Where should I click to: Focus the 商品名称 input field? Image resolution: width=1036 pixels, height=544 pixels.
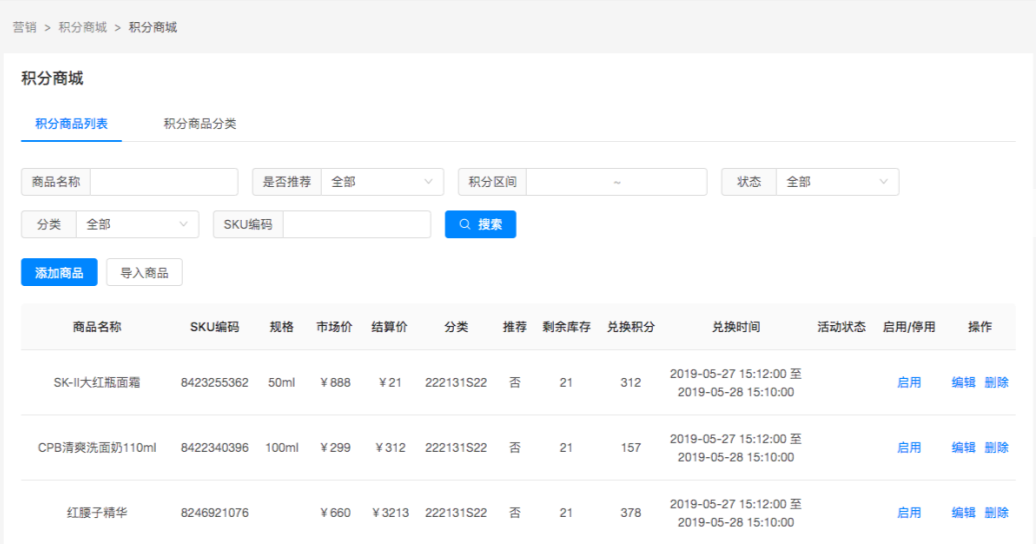point(164,182)
